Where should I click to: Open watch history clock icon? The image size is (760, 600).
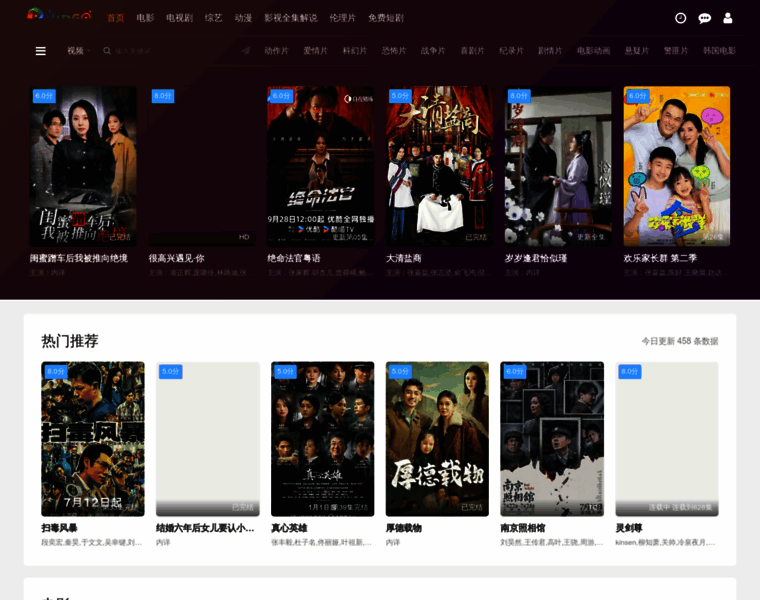(x=681, y=18)
